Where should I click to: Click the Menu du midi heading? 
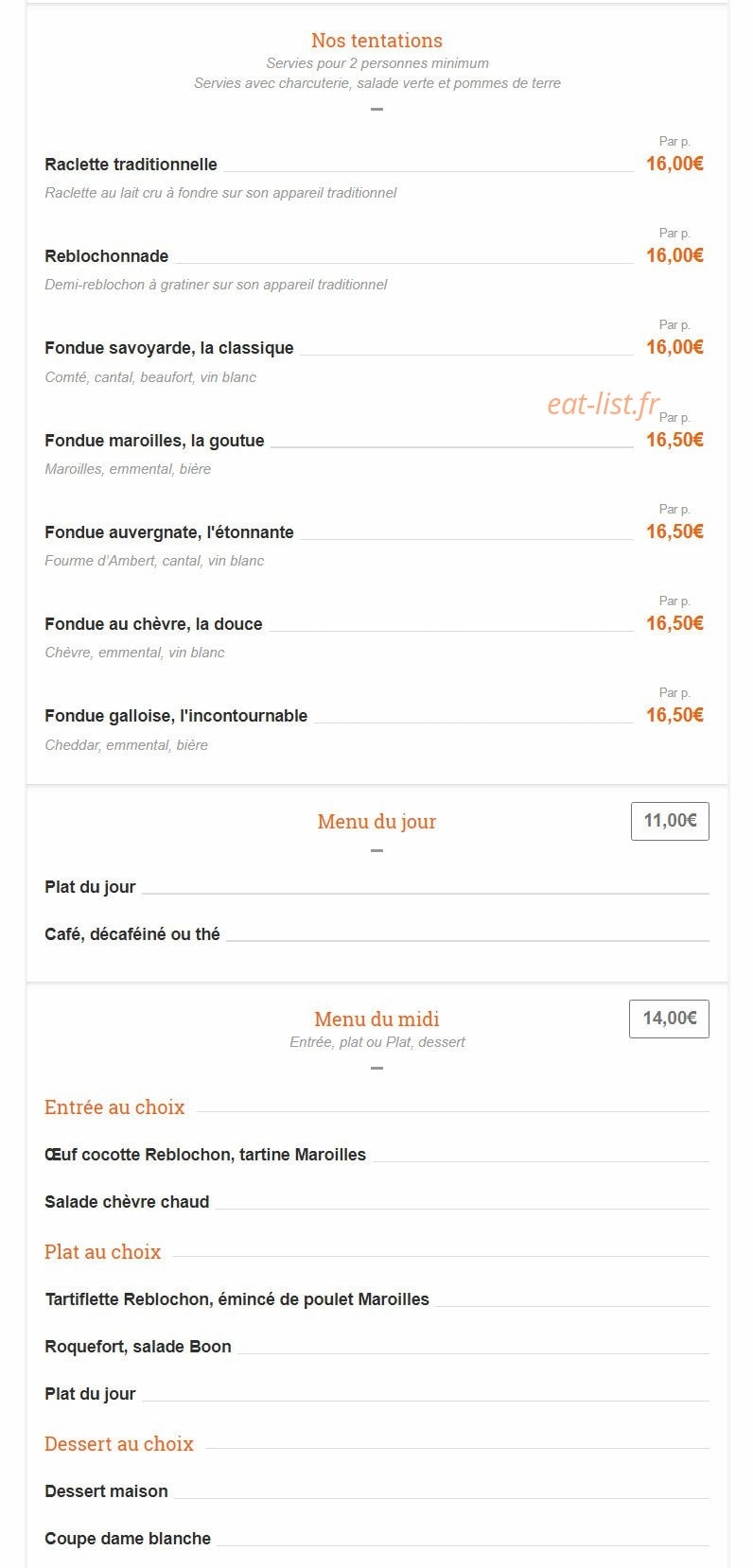pyautogui.click(x=376, y=1019)
